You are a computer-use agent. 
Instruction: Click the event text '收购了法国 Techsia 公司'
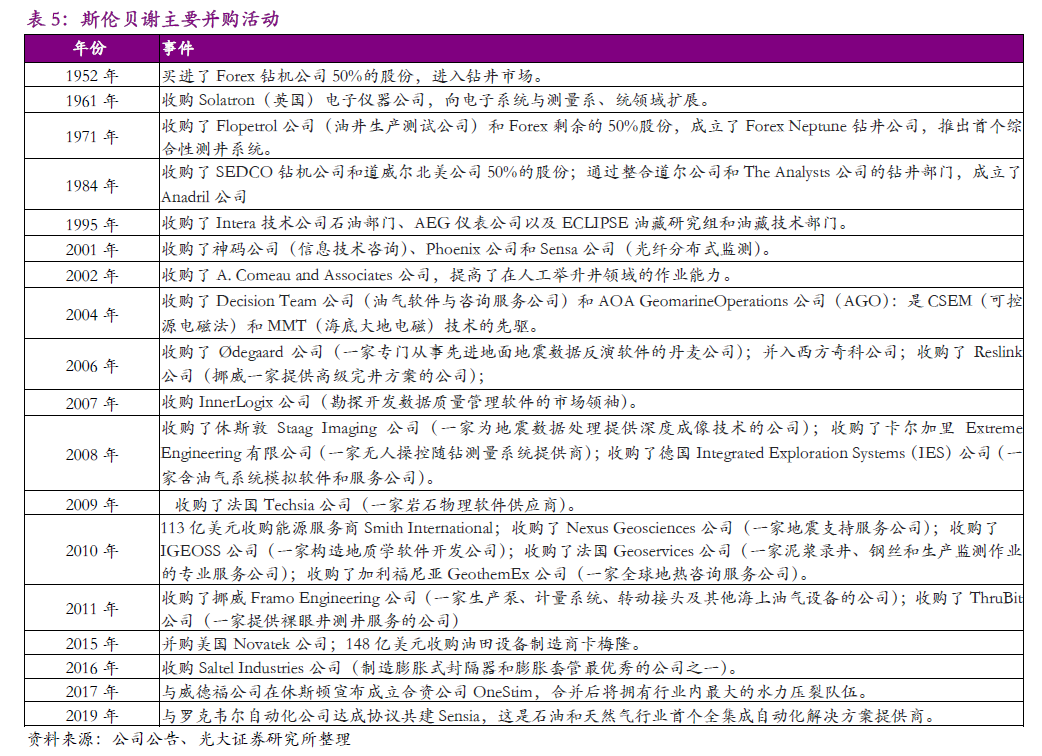coord(262,505)
